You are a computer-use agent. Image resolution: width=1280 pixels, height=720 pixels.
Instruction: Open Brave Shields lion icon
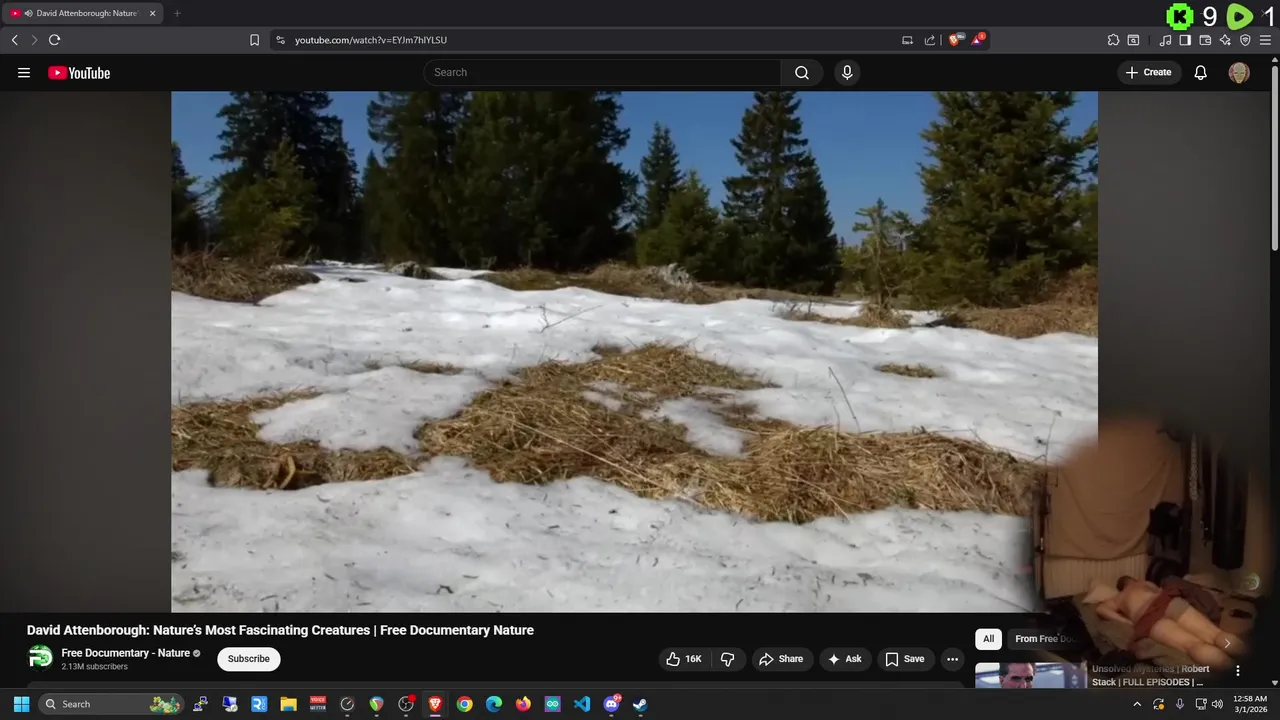click(x=955, y=40)
